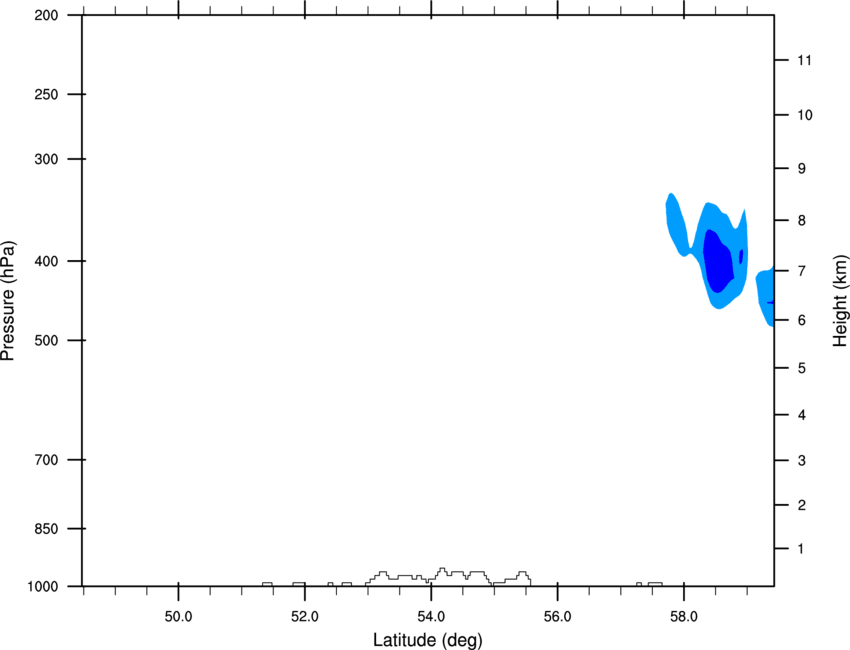Viewport: 850px width, 650px height.
Task: Click the 9 km height label
Action: 802,169
